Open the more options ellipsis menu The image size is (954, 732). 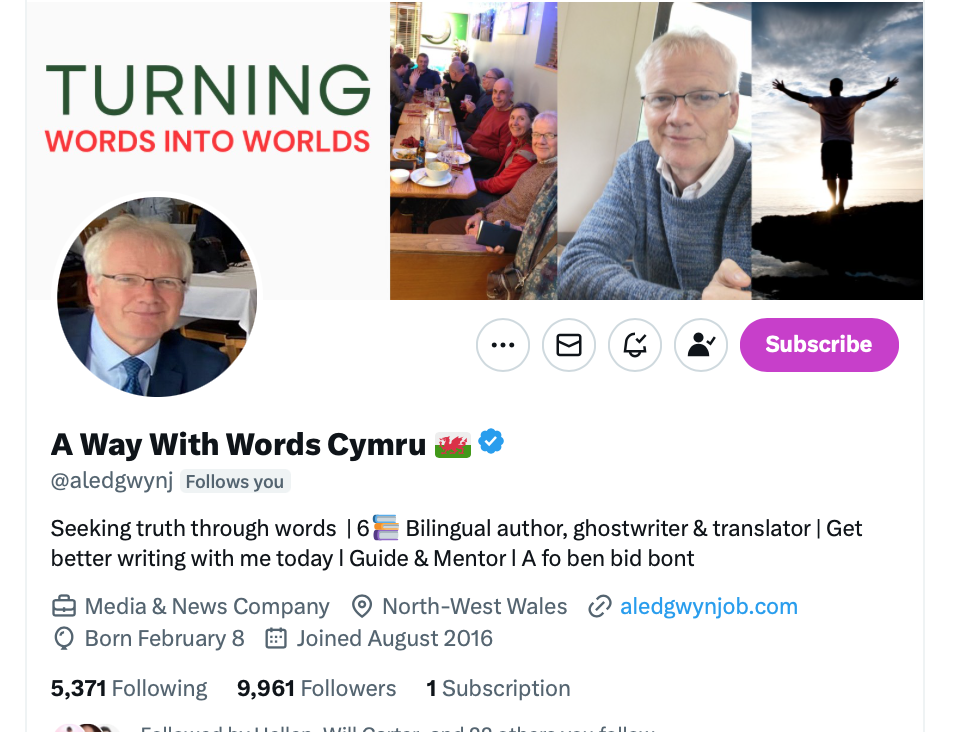click(503, 345)
